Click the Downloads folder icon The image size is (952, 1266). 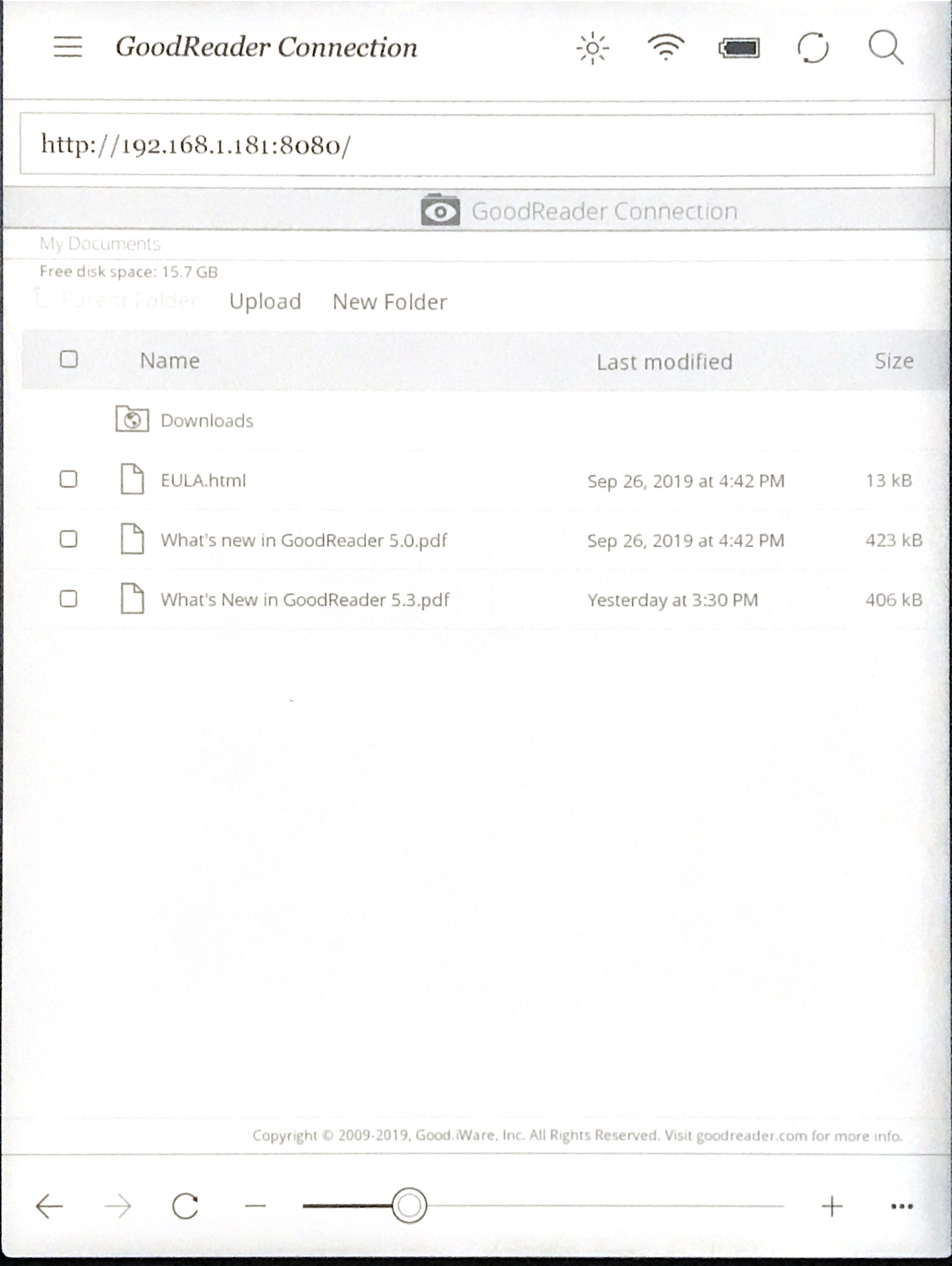point(132,419)
